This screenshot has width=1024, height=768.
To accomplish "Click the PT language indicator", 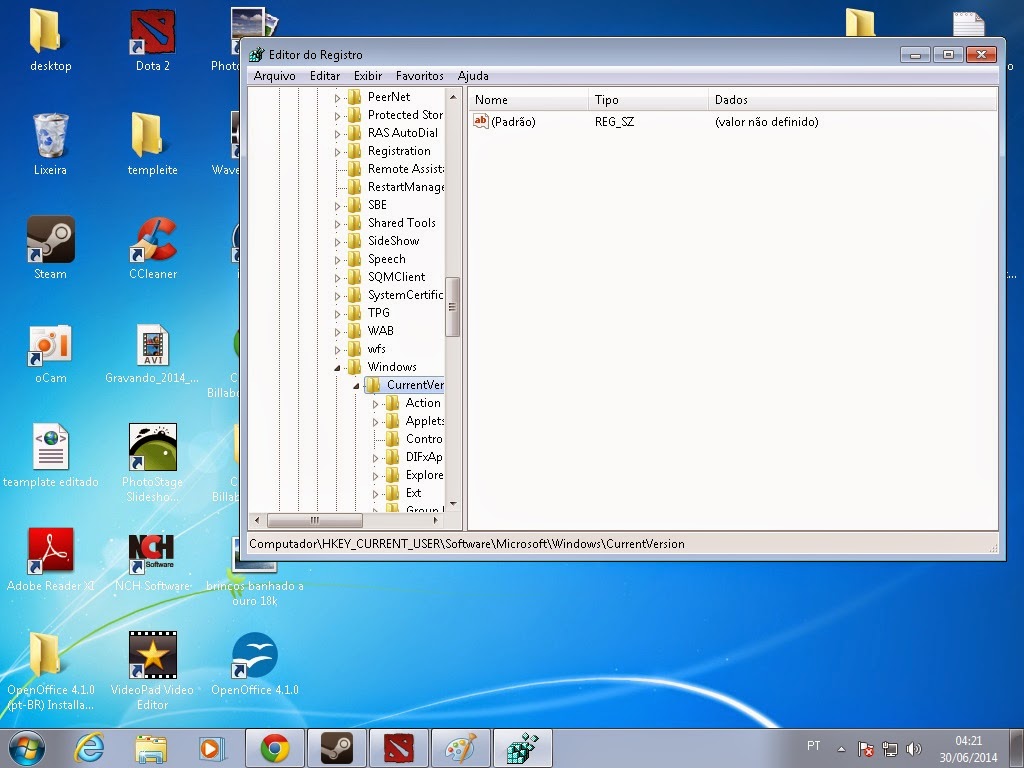I will (814, 745).
